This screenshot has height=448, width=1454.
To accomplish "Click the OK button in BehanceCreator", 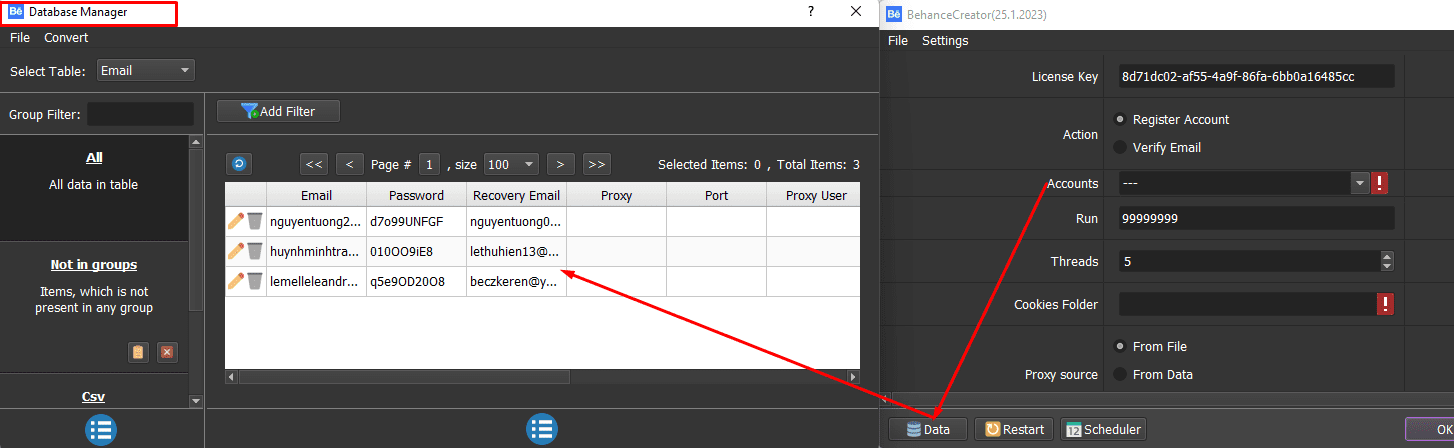I will click(1430, 429).
